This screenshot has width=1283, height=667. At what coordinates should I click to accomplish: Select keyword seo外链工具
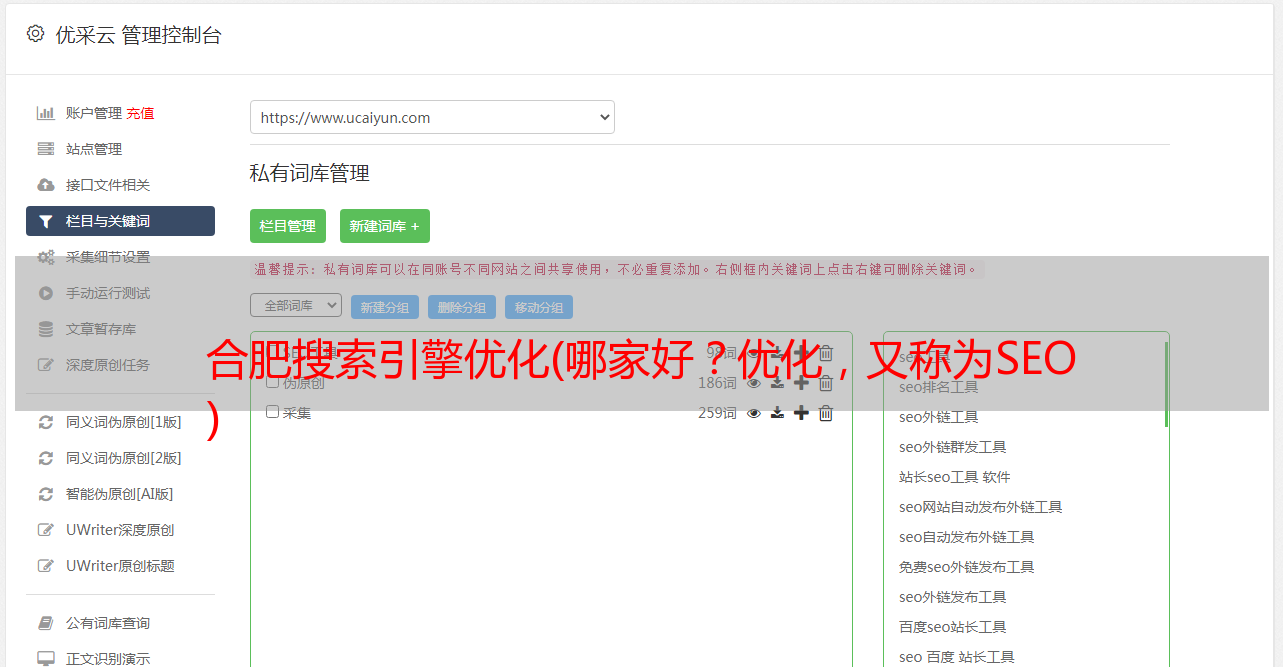coord(939,417)
